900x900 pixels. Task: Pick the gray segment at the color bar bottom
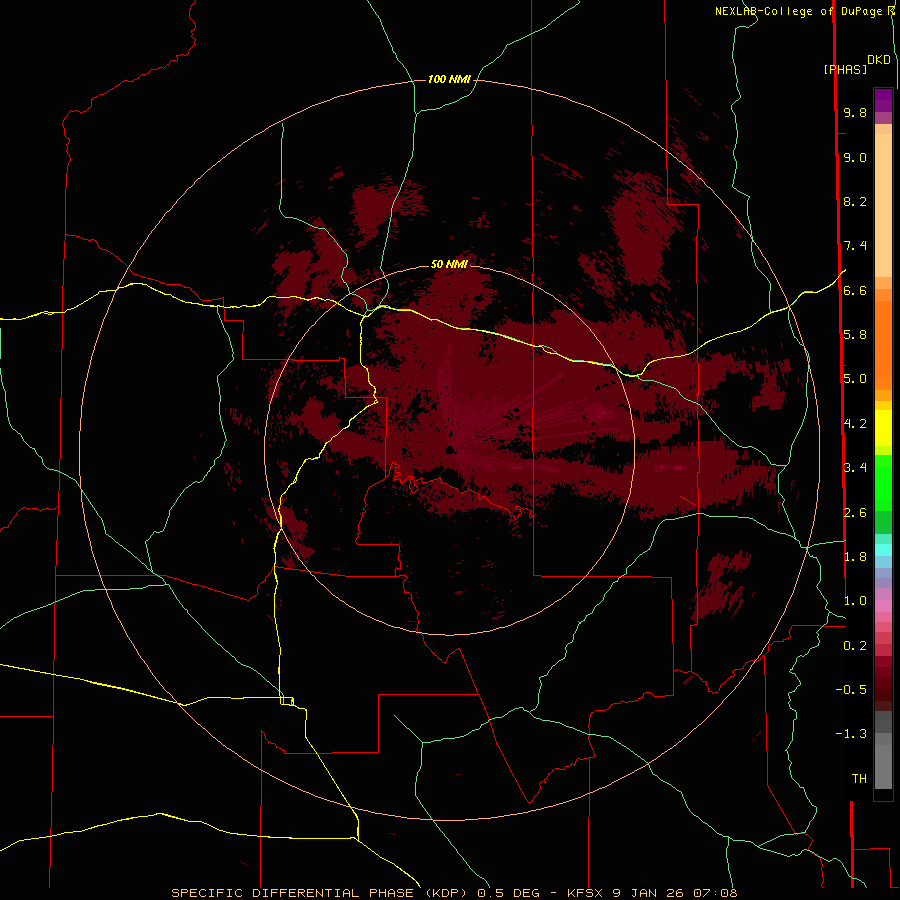pyautogui.click(x=883, y=766)
